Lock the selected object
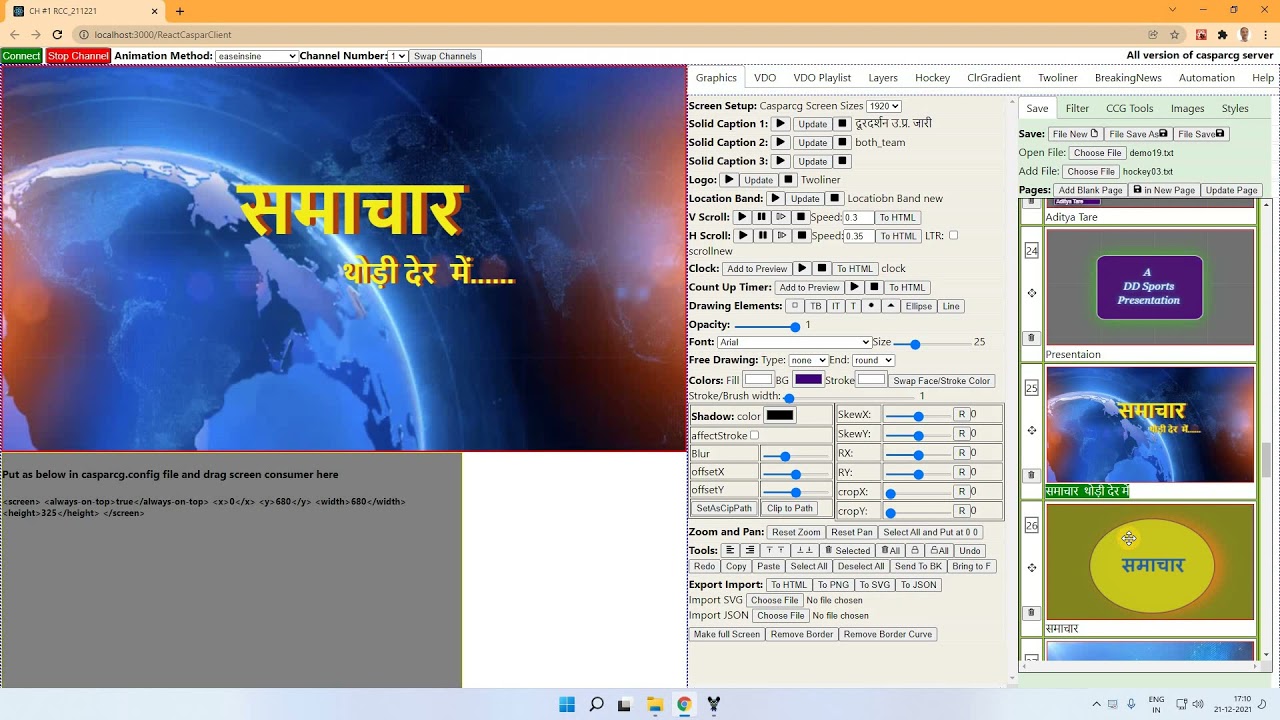Screen dimensions: 1280x720 tap(914, 550)
